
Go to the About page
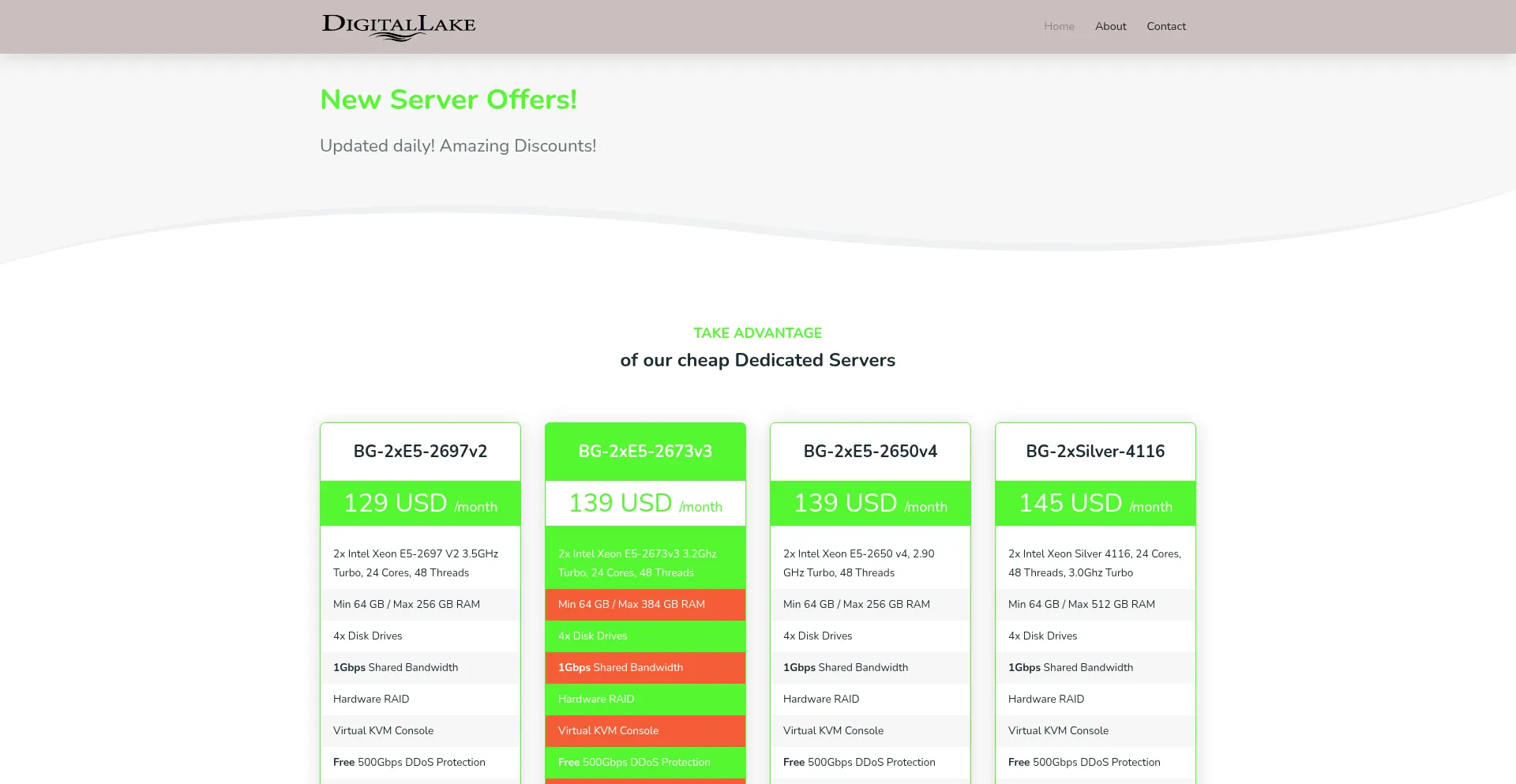[1110, 26]
